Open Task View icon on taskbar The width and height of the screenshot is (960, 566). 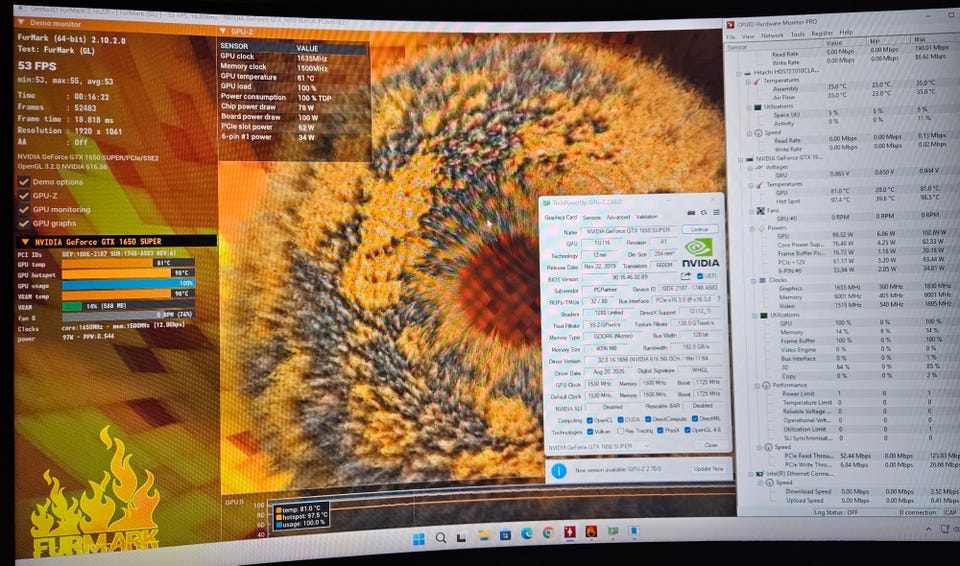click(x=461, y=537)
